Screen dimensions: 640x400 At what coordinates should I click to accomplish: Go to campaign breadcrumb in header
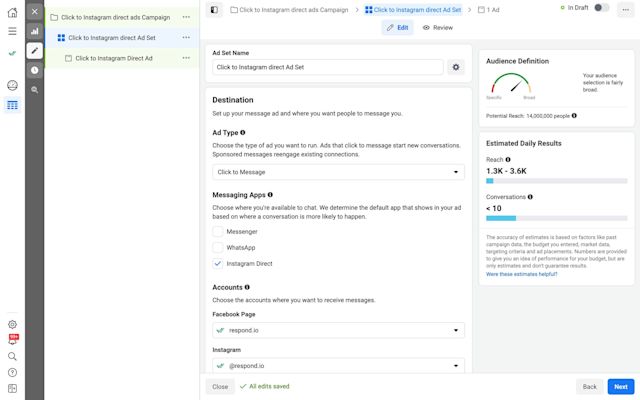(x=289, y=10)
